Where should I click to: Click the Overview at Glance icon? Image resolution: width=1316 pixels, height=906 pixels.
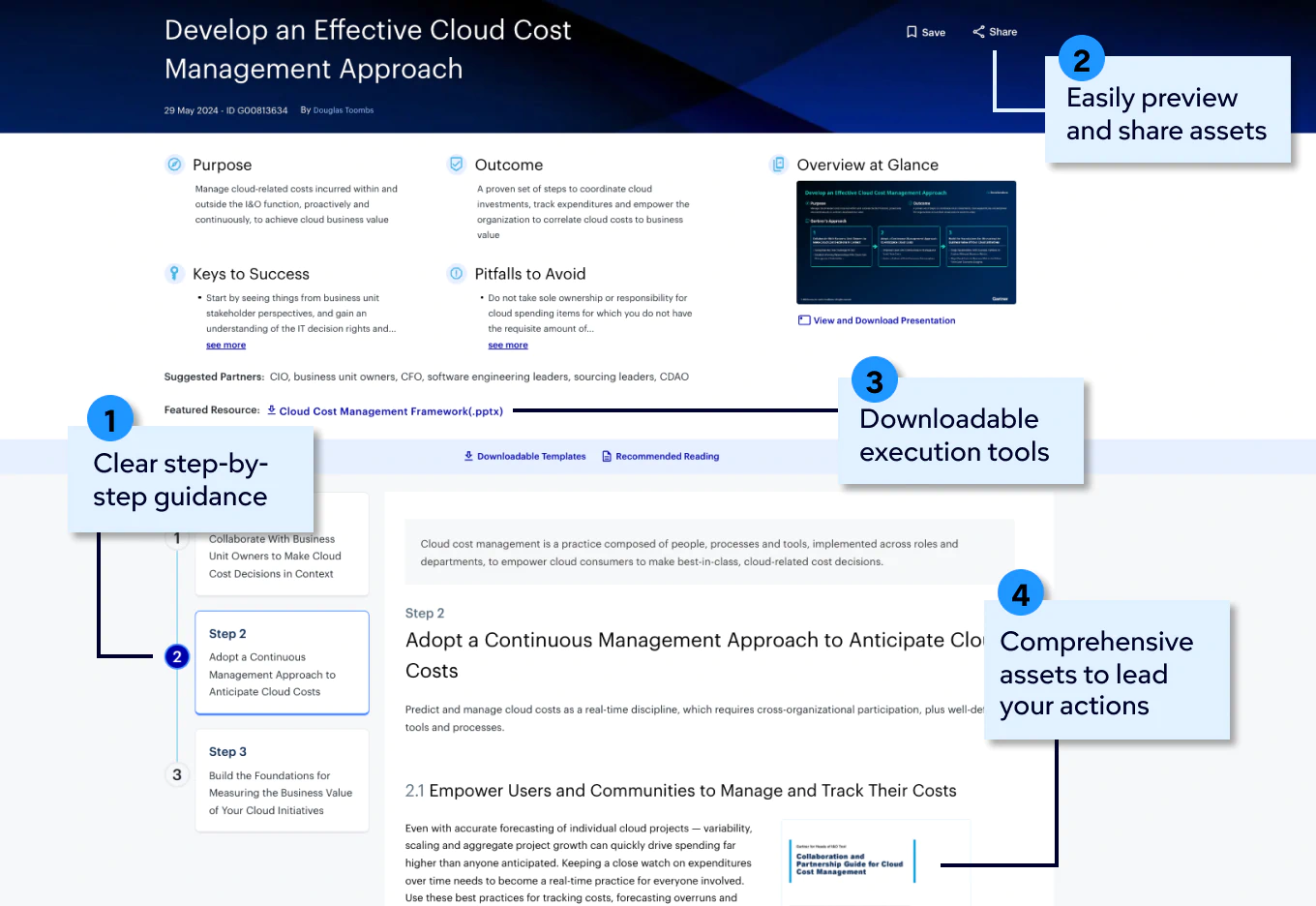pos(778,165)
